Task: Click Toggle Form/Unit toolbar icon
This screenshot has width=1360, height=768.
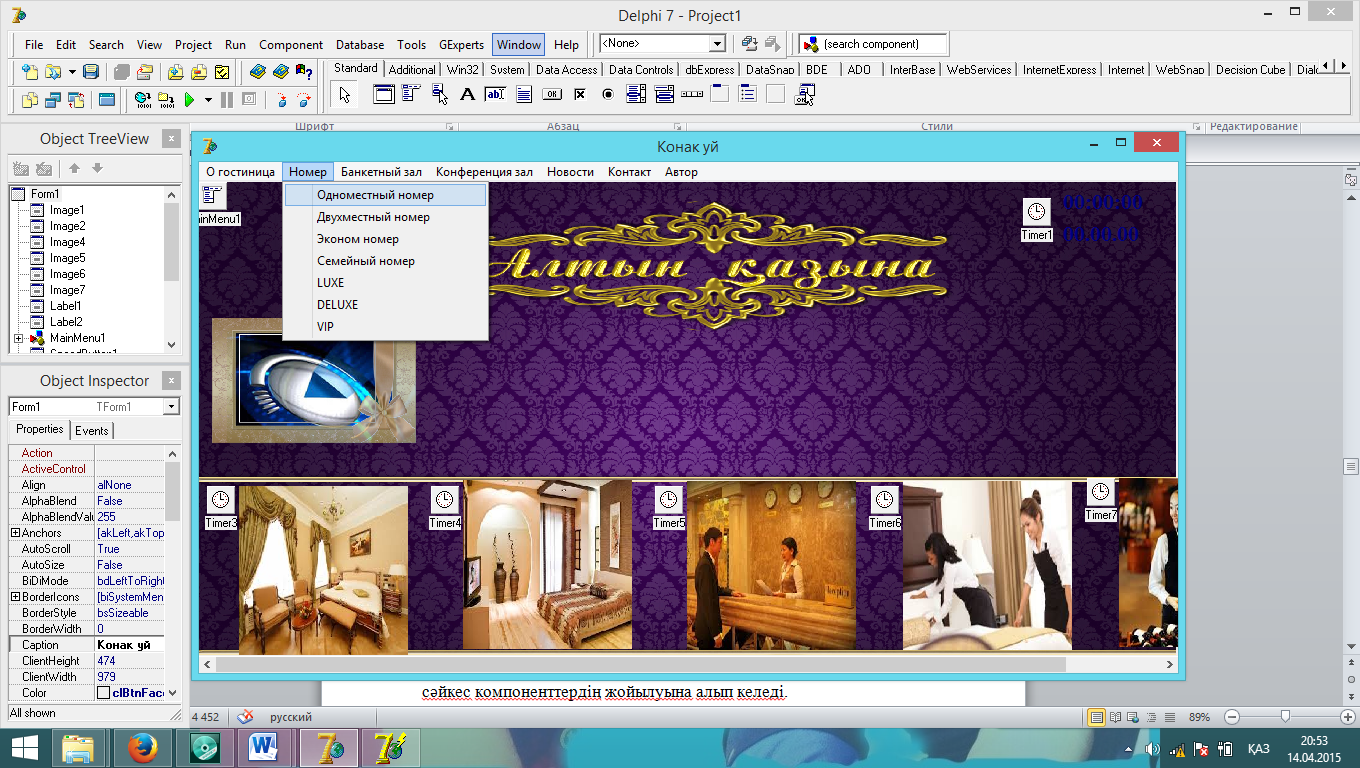Action: click(75, 99)
